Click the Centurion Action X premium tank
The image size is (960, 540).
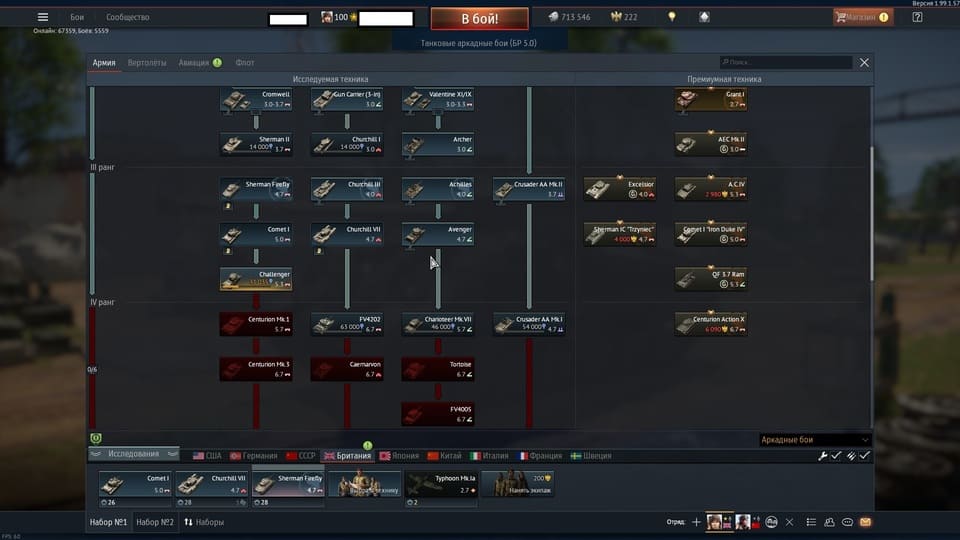coord(710,324)
